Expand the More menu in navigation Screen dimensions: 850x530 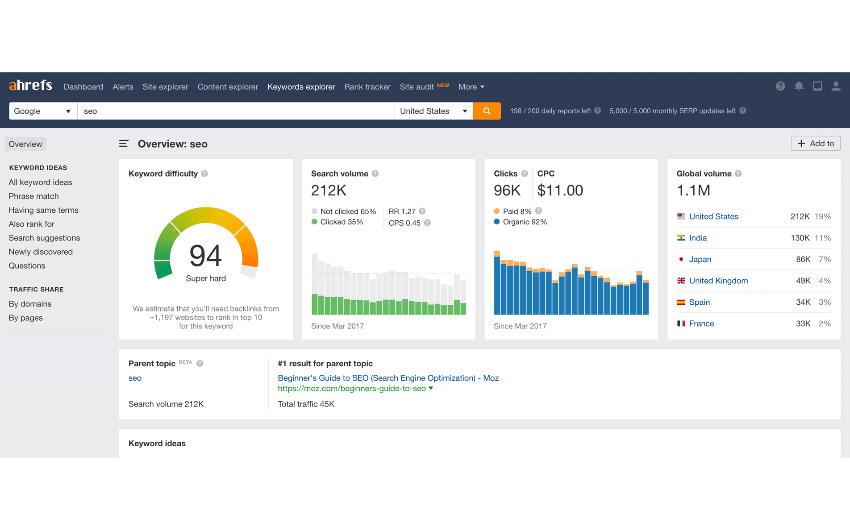[471, 87]
